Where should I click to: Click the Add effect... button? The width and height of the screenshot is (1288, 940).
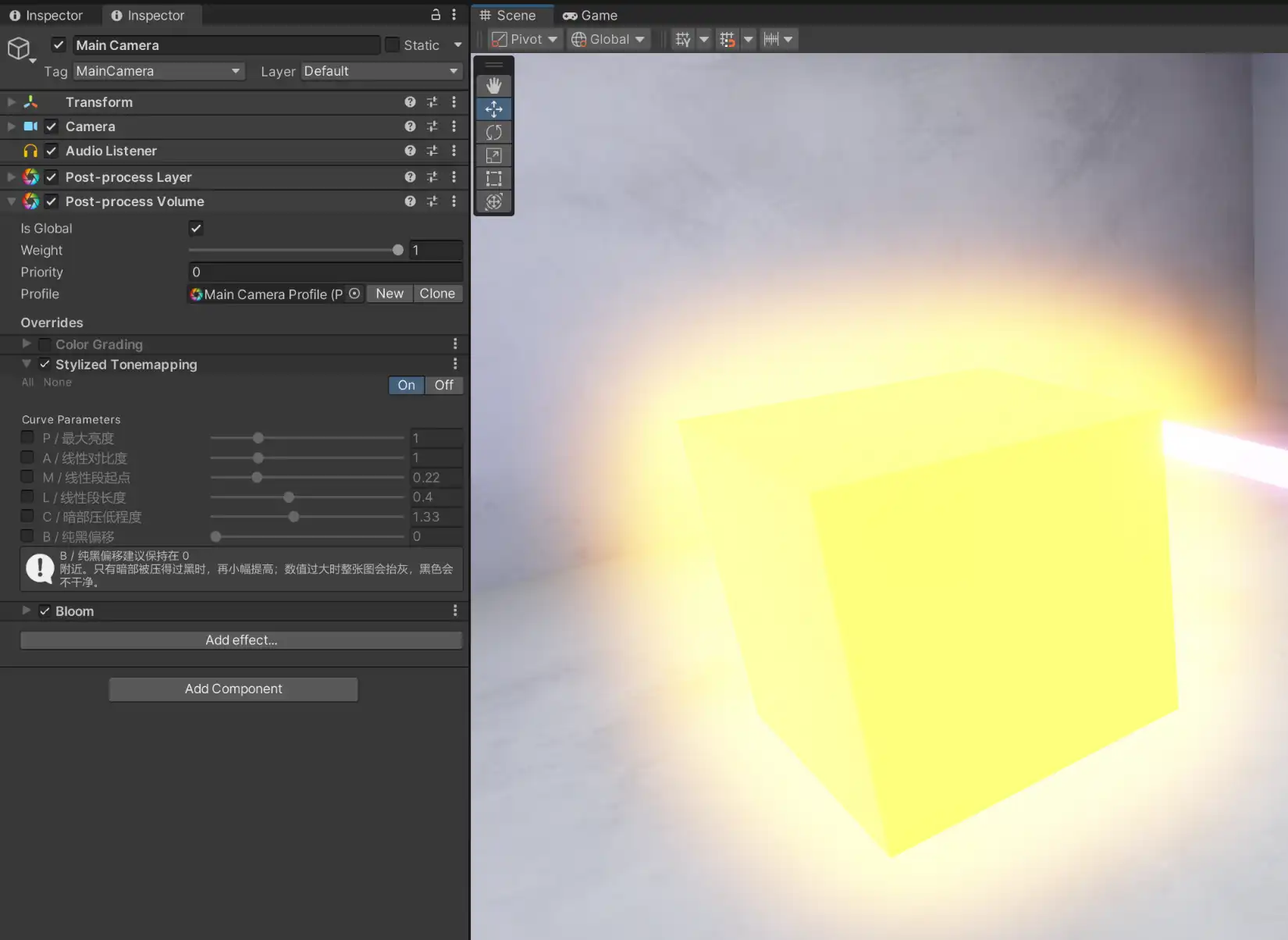point(241,640)
